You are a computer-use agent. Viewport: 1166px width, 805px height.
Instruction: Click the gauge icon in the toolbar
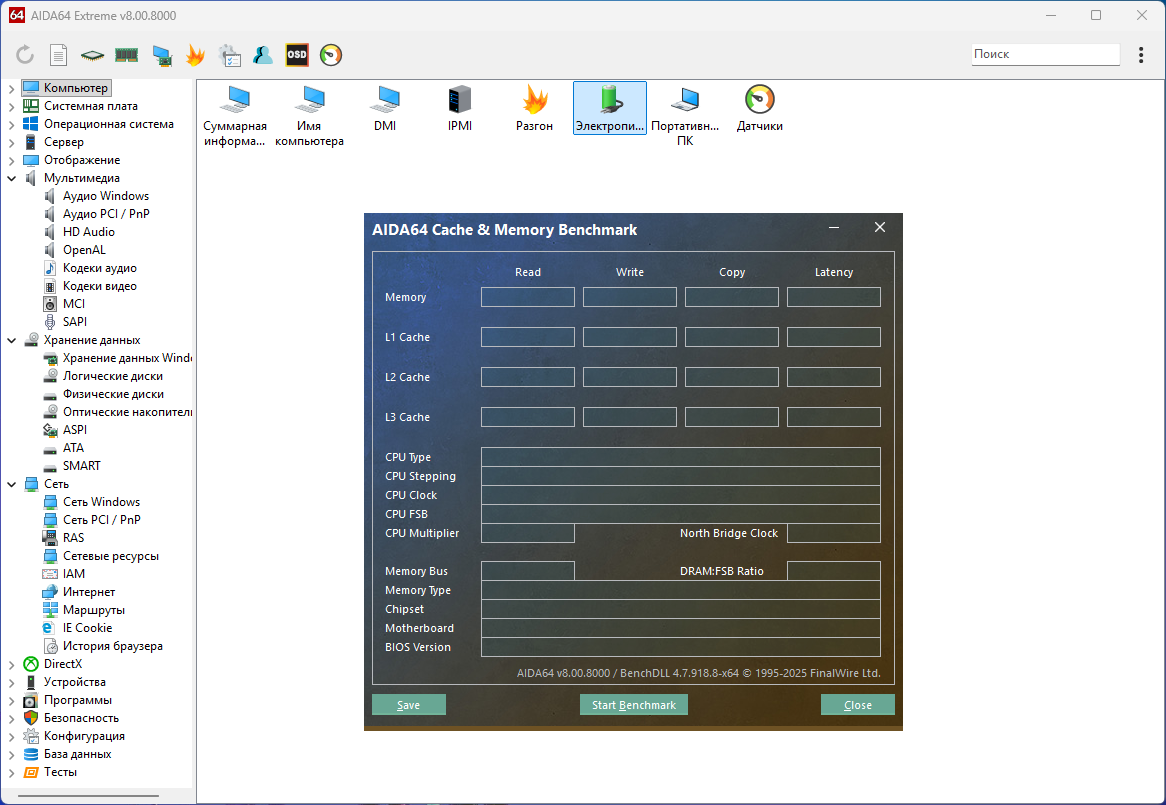point(331,55)
